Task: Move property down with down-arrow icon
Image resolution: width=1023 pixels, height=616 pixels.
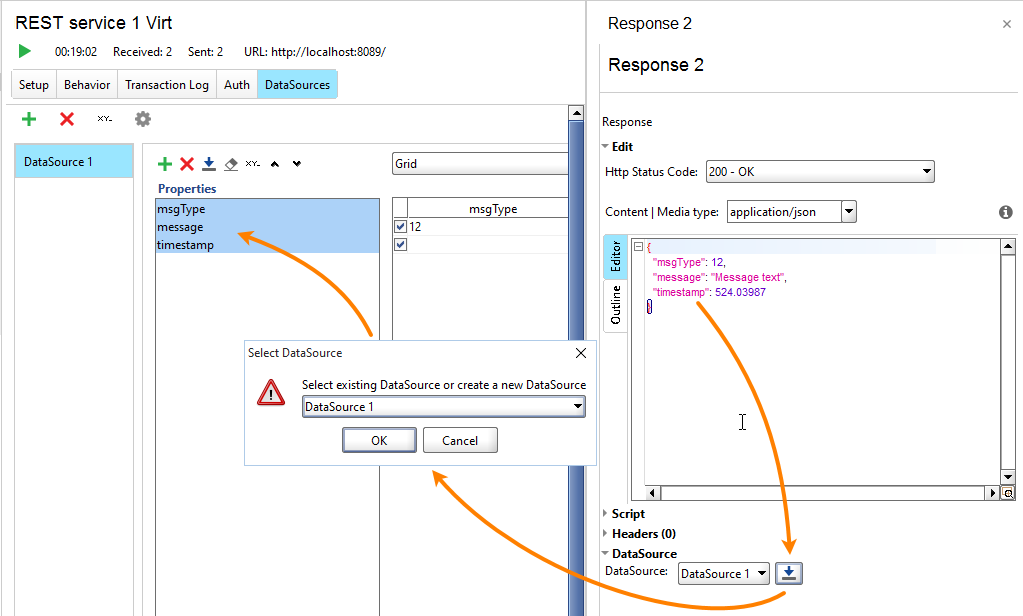Action: (x=296, y=163)
